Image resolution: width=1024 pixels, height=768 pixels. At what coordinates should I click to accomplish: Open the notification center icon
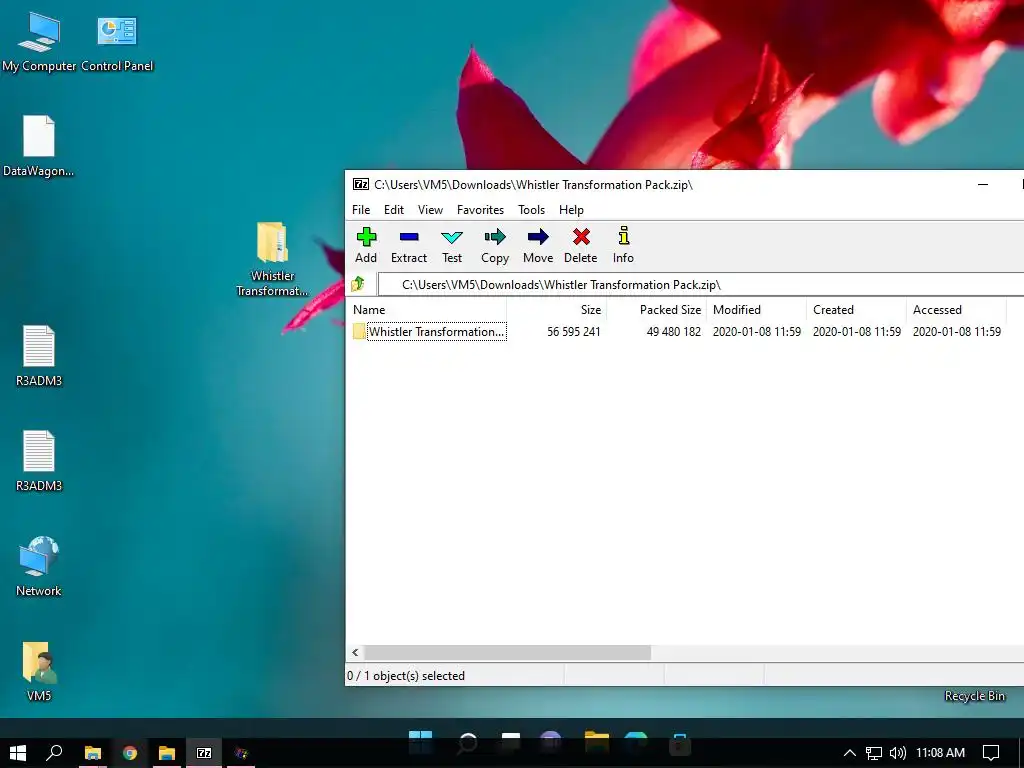[x=991, y=753]
